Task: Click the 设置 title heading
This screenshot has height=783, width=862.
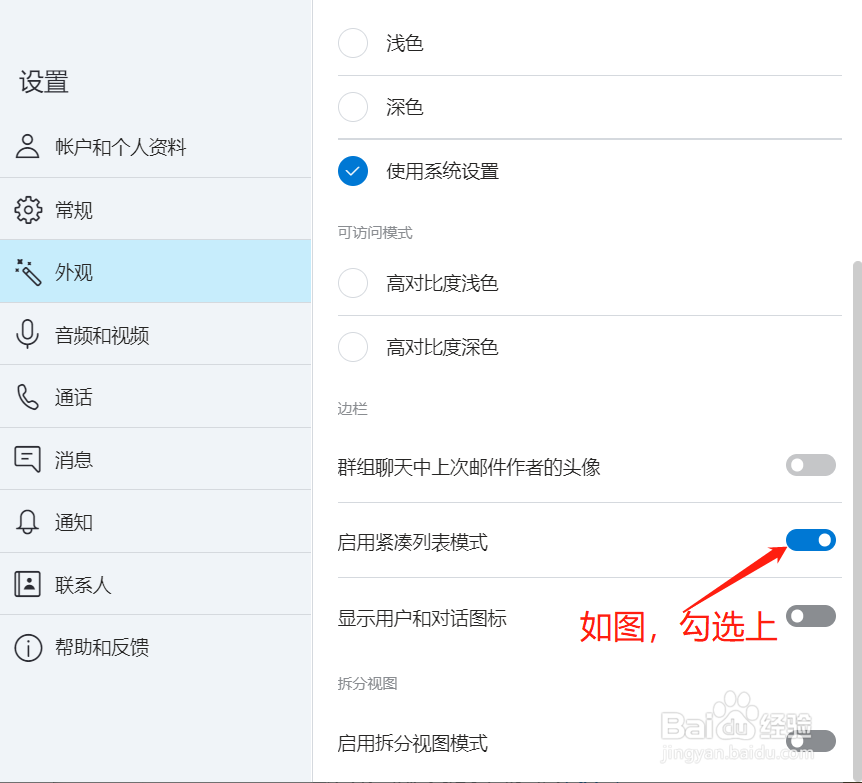Action: 44,82
